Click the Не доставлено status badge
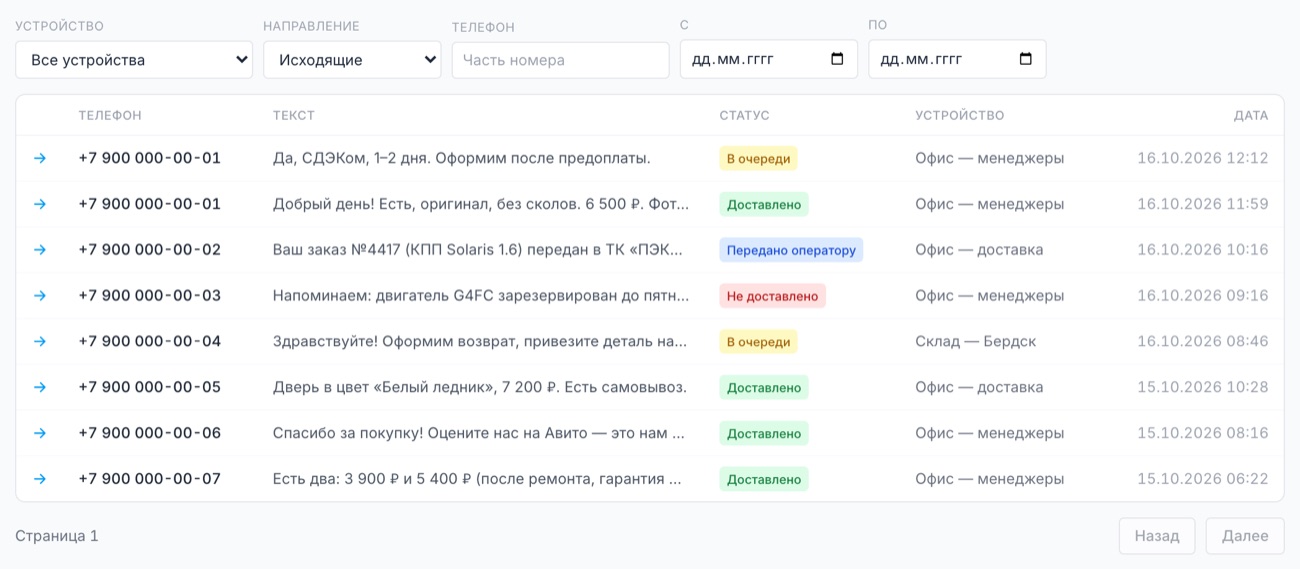Image resolution: width=1300 pixels, height=569 pixels. pyautogui.click(x=772, y=296)
